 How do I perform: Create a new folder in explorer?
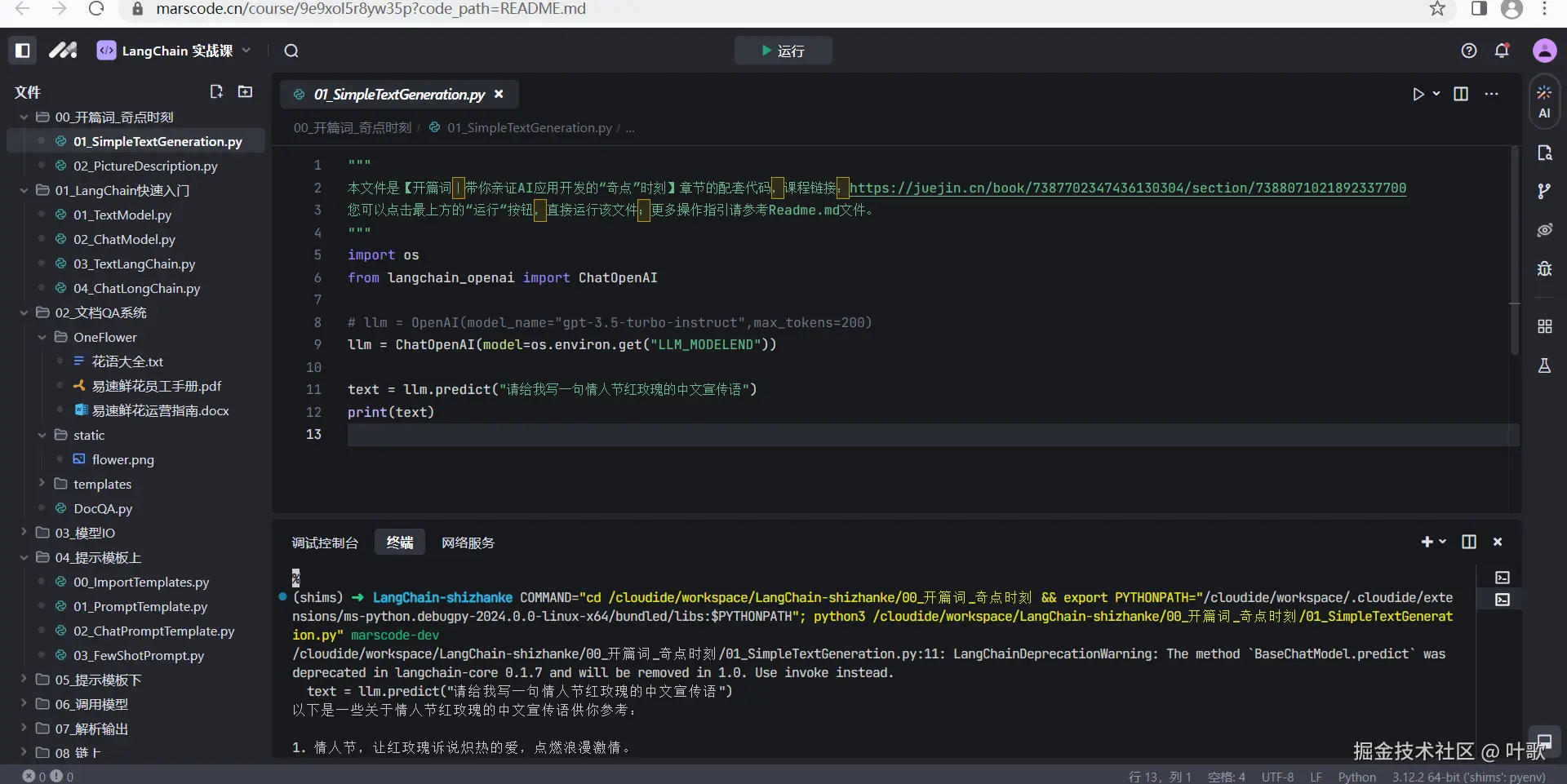pos(245,91)
